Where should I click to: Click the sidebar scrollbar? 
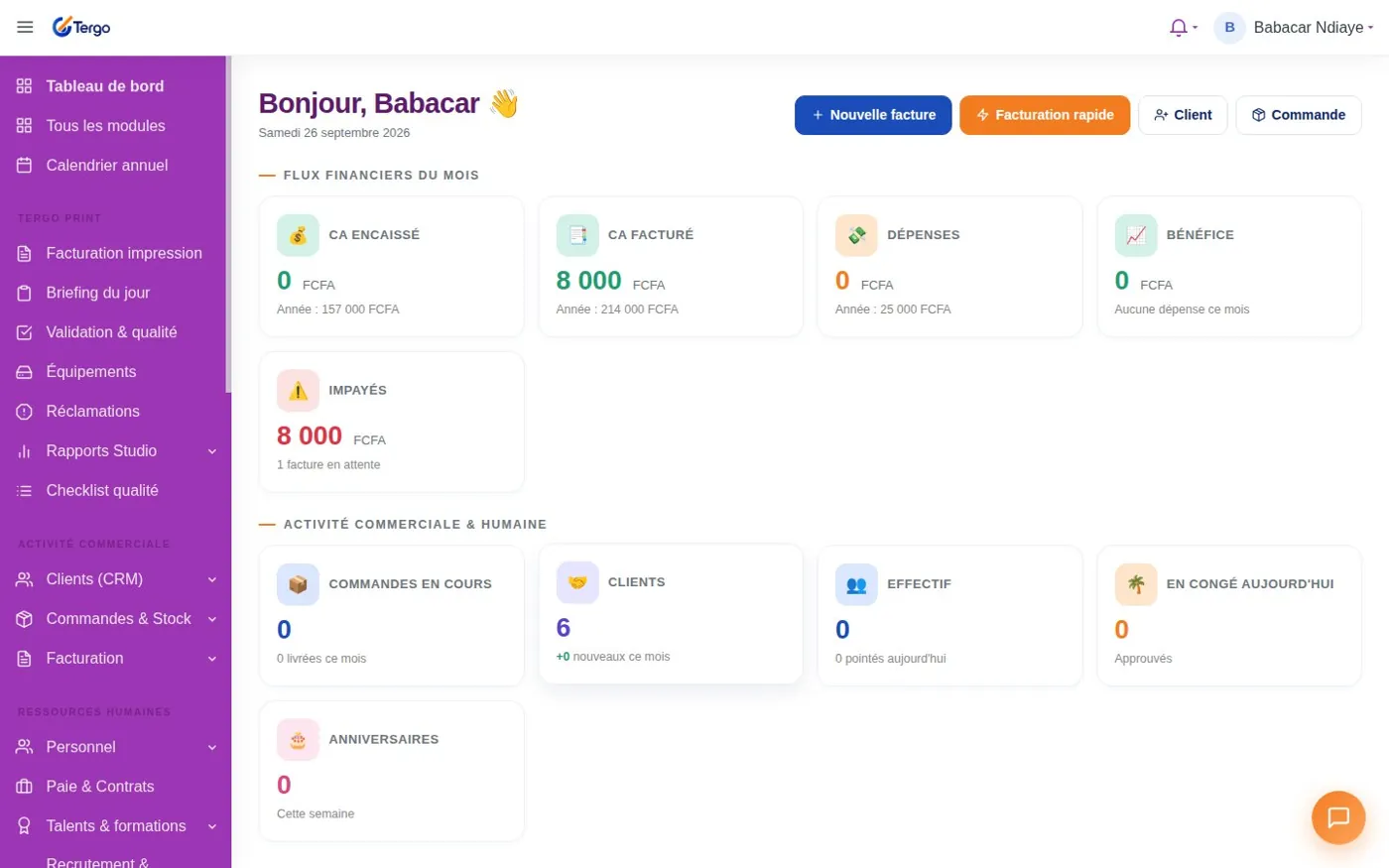(x=228, y=223)
